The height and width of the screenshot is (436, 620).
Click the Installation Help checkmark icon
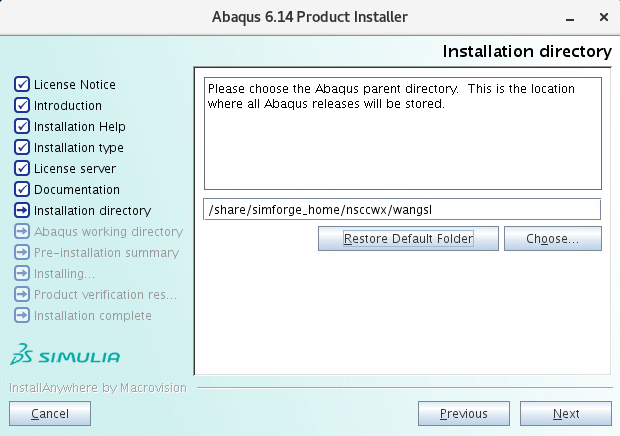(x=22, y=126)
